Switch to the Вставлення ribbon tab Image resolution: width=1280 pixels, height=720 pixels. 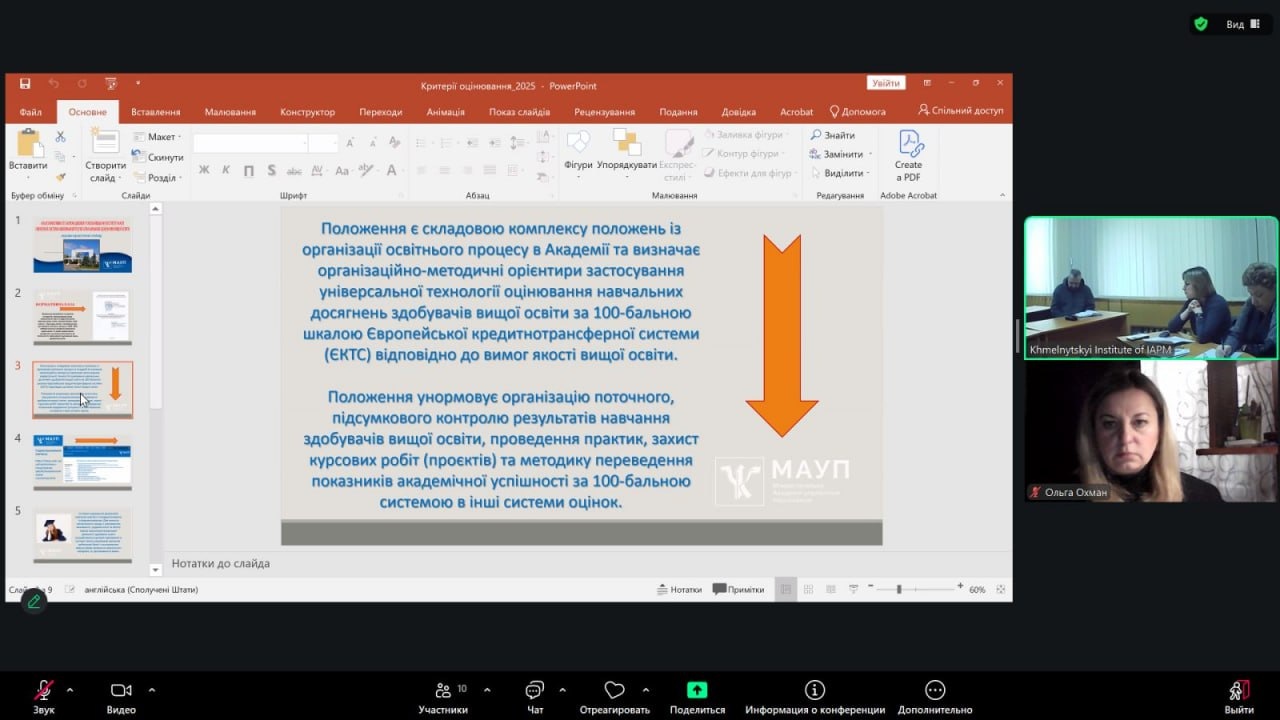155,112
